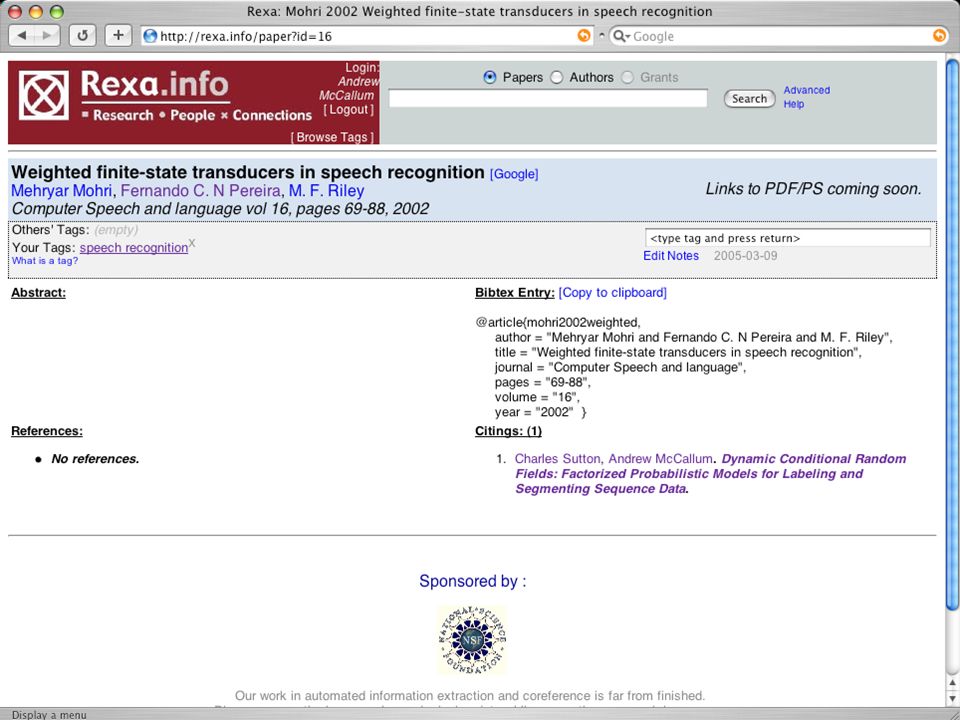Open the Dynamic Conditional Random Fields paper link

tap(710, 474)
